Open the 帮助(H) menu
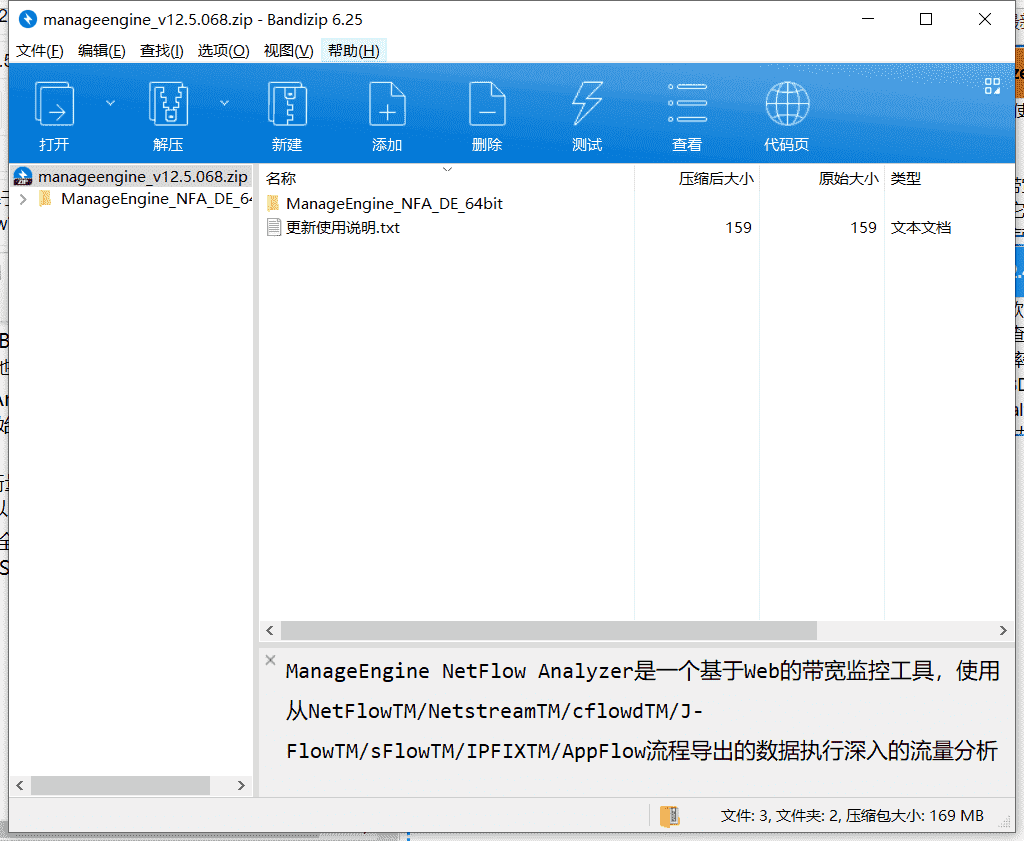Viewport: 1024px width, 841px height. coord(353,51)
